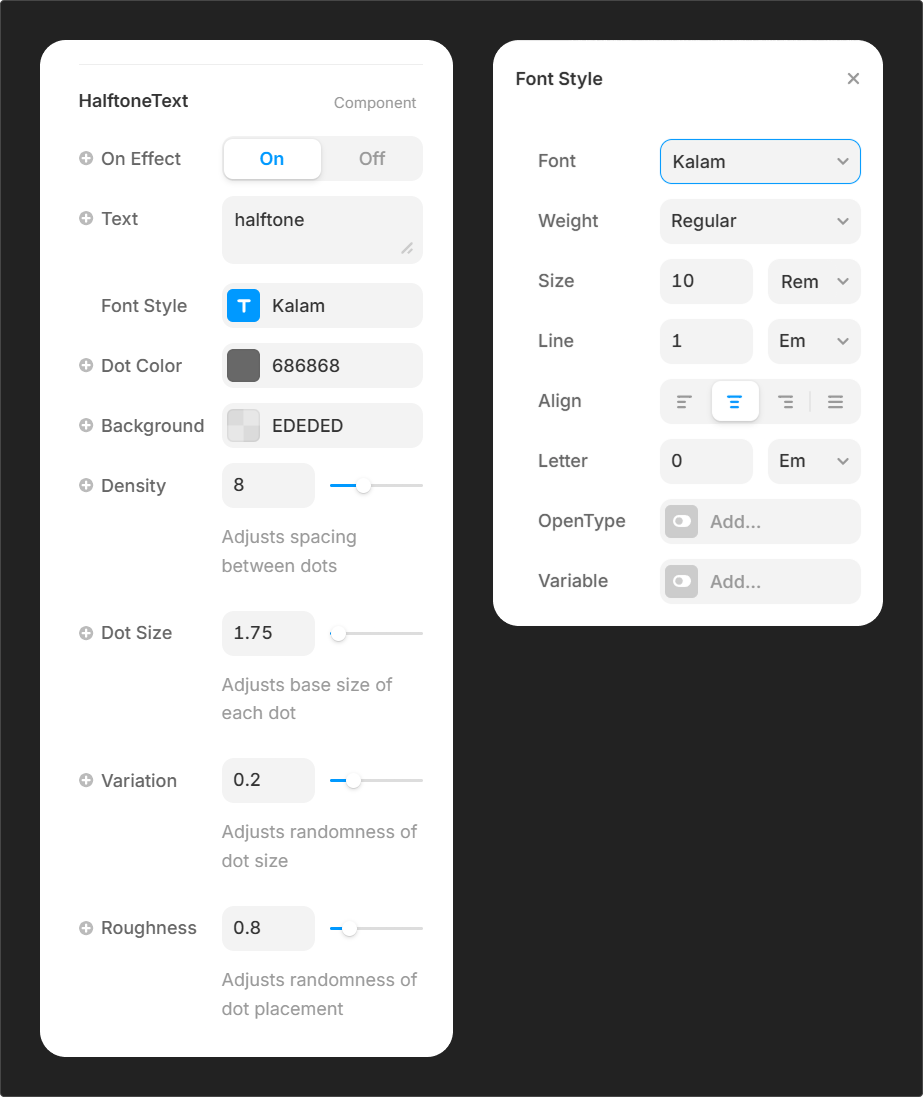Toggle the OpenType Add switch
923x1097 pixels.
[682, 522]
